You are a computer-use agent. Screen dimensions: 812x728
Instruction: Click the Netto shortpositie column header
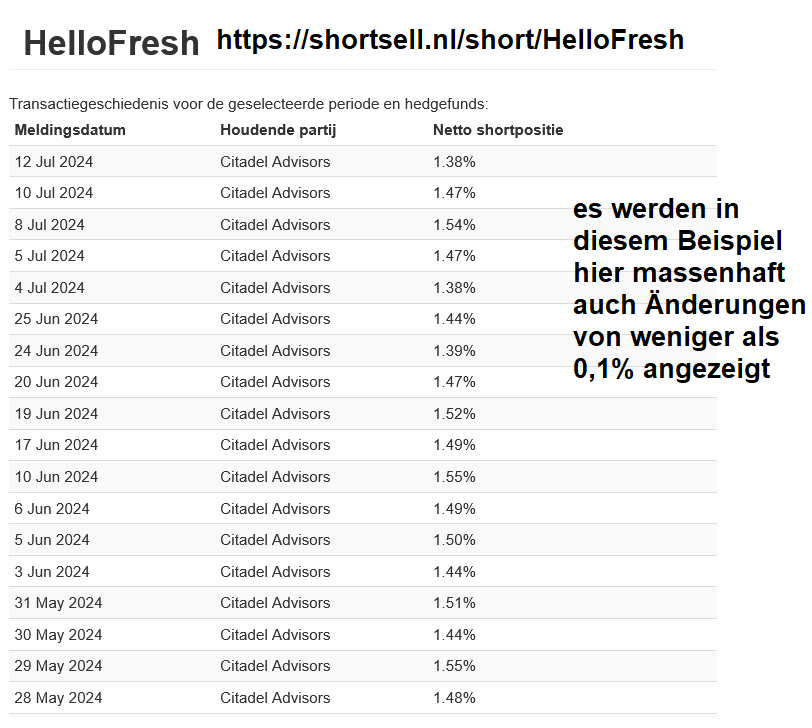click(x=498, y=130)
